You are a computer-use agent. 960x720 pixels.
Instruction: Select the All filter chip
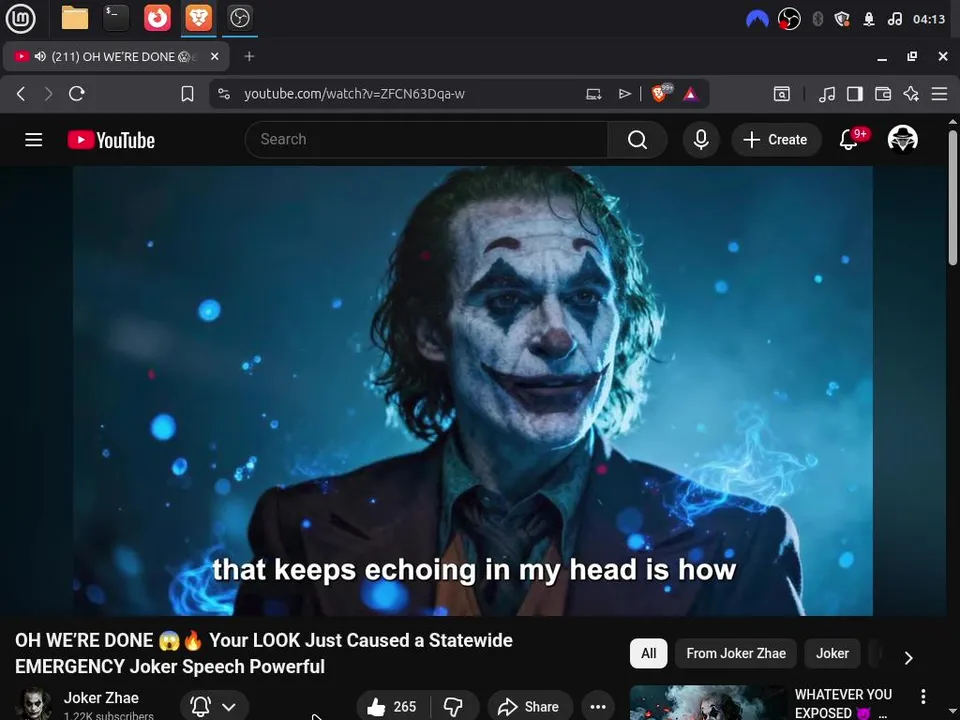tap(648, 653)
